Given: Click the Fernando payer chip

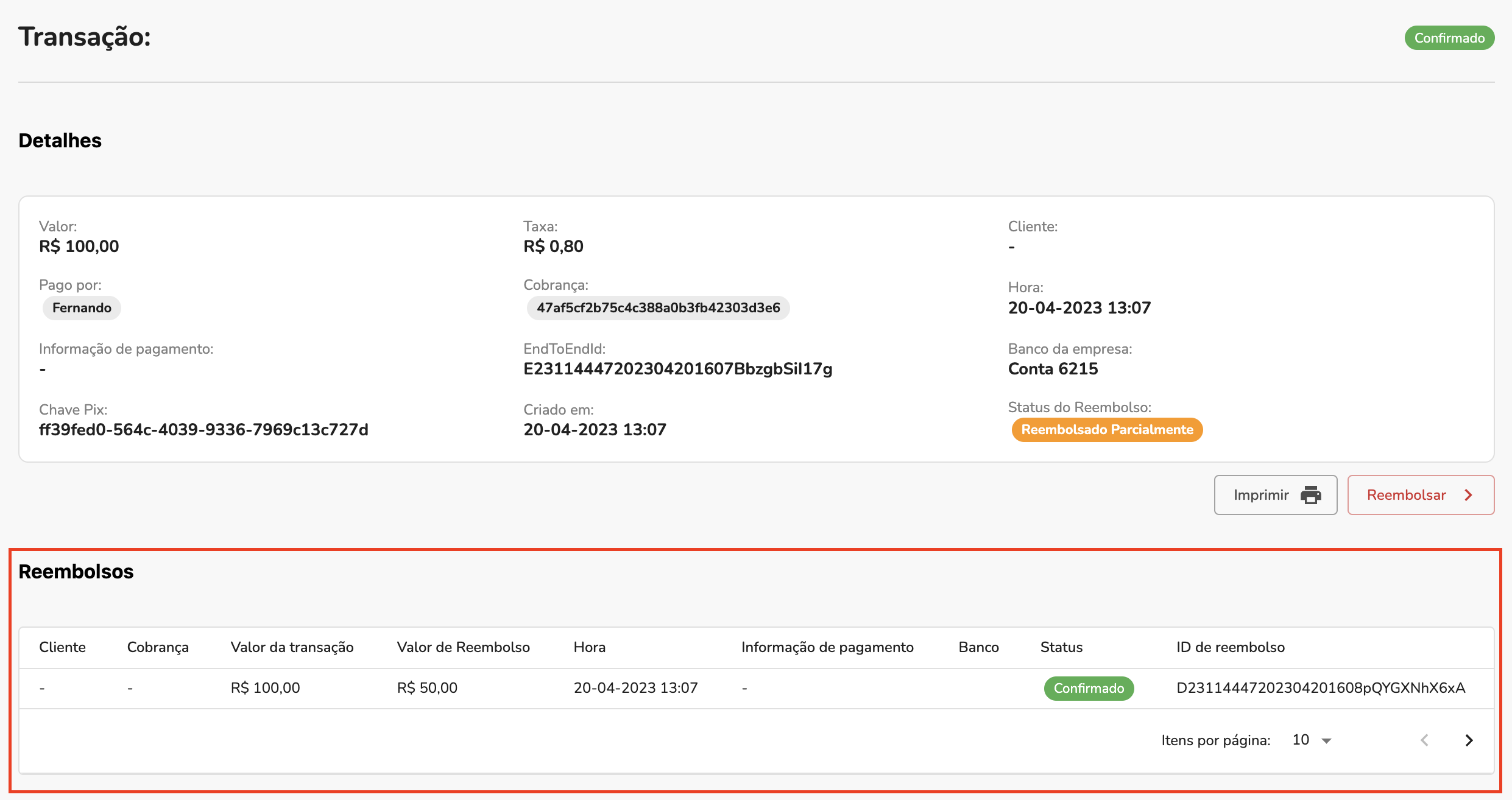Looking at the screenshot, I should point(82,308).
